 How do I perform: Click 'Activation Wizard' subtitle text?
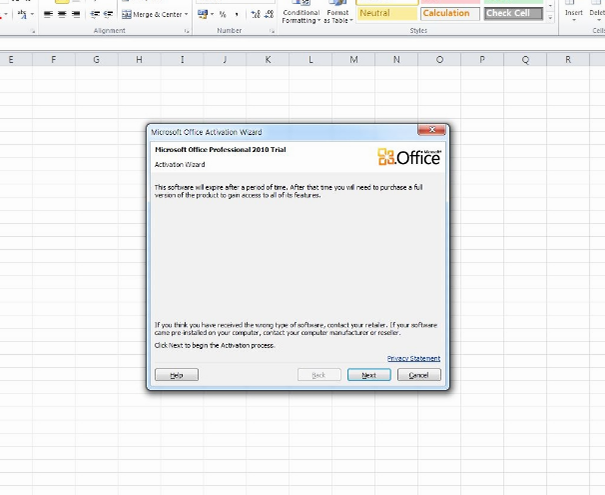pyautogui.click(x=180, y=164)
